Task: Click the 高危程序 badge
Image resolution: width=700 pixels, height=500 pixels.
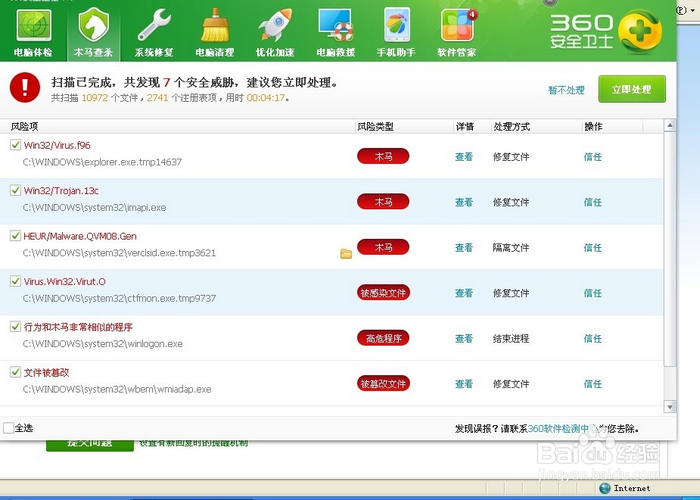Action: pyautogui.click(x=383, y=338)
